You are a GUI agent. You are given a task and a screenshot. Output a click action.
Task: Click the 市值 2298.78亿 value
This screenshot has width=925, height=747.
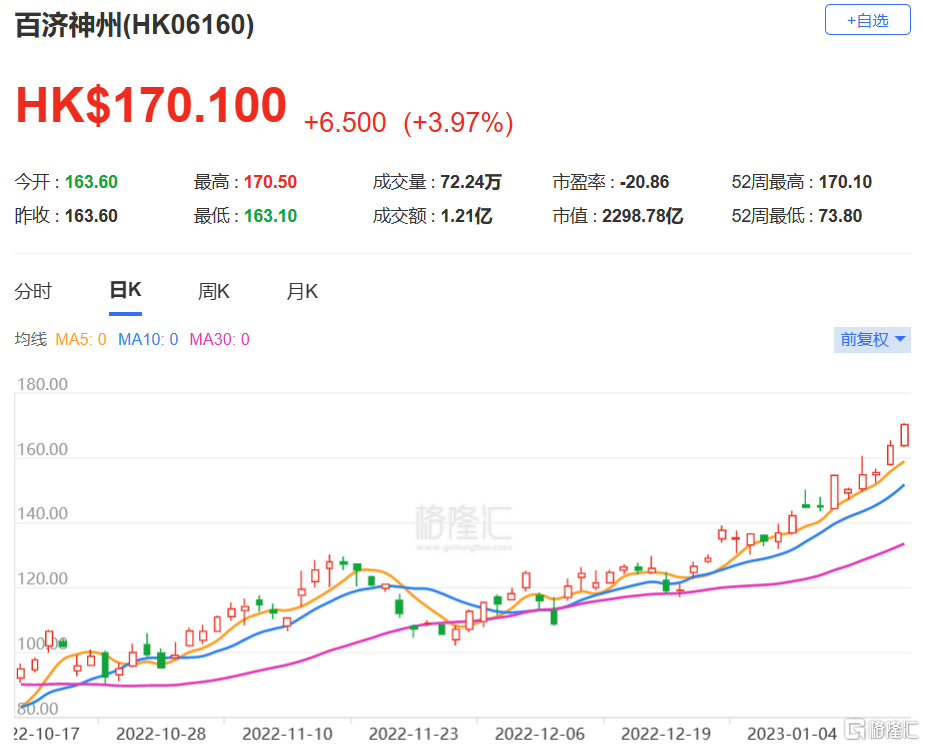tap(640, 216)
